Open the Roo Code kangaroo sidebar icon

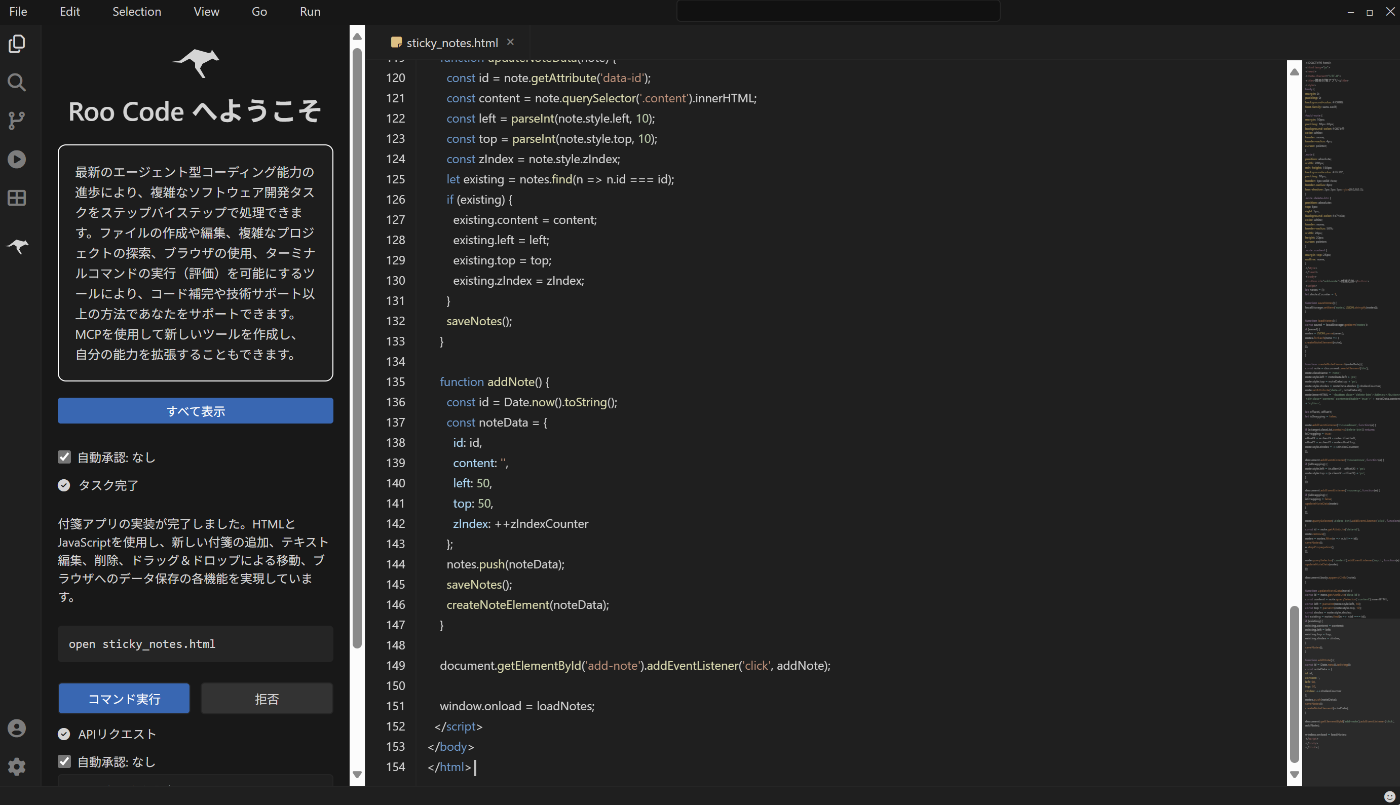(17, 246)
